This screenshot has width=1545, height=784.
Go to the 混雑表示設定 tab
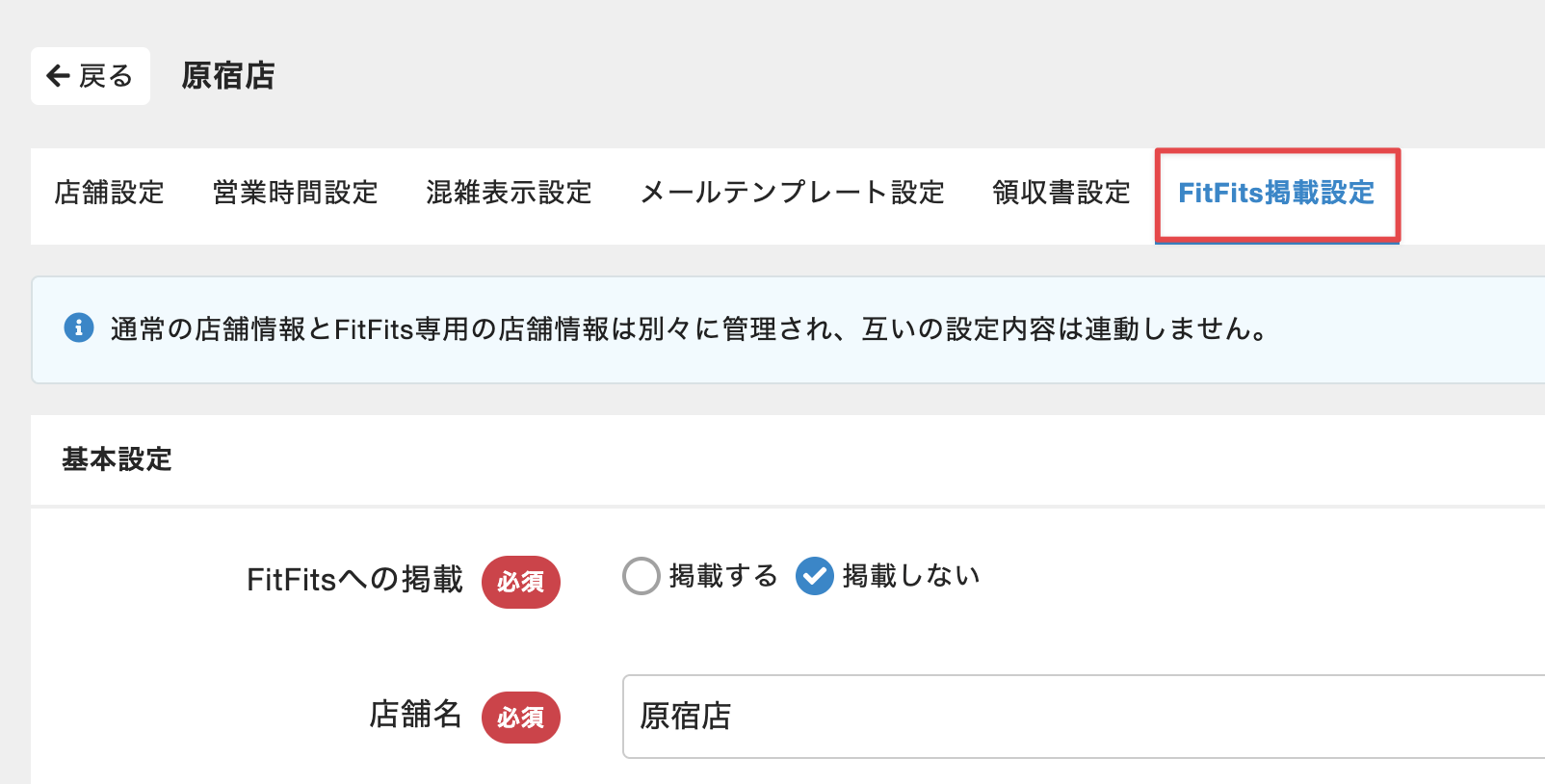509,193
